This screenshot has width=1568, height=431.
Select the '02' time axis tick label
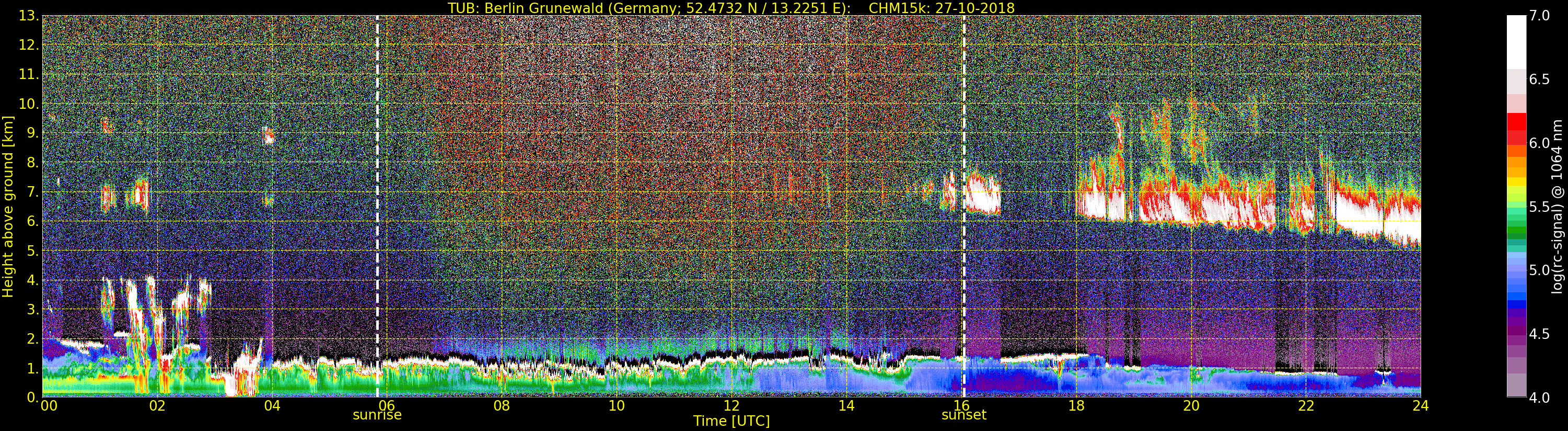point(157,406)
